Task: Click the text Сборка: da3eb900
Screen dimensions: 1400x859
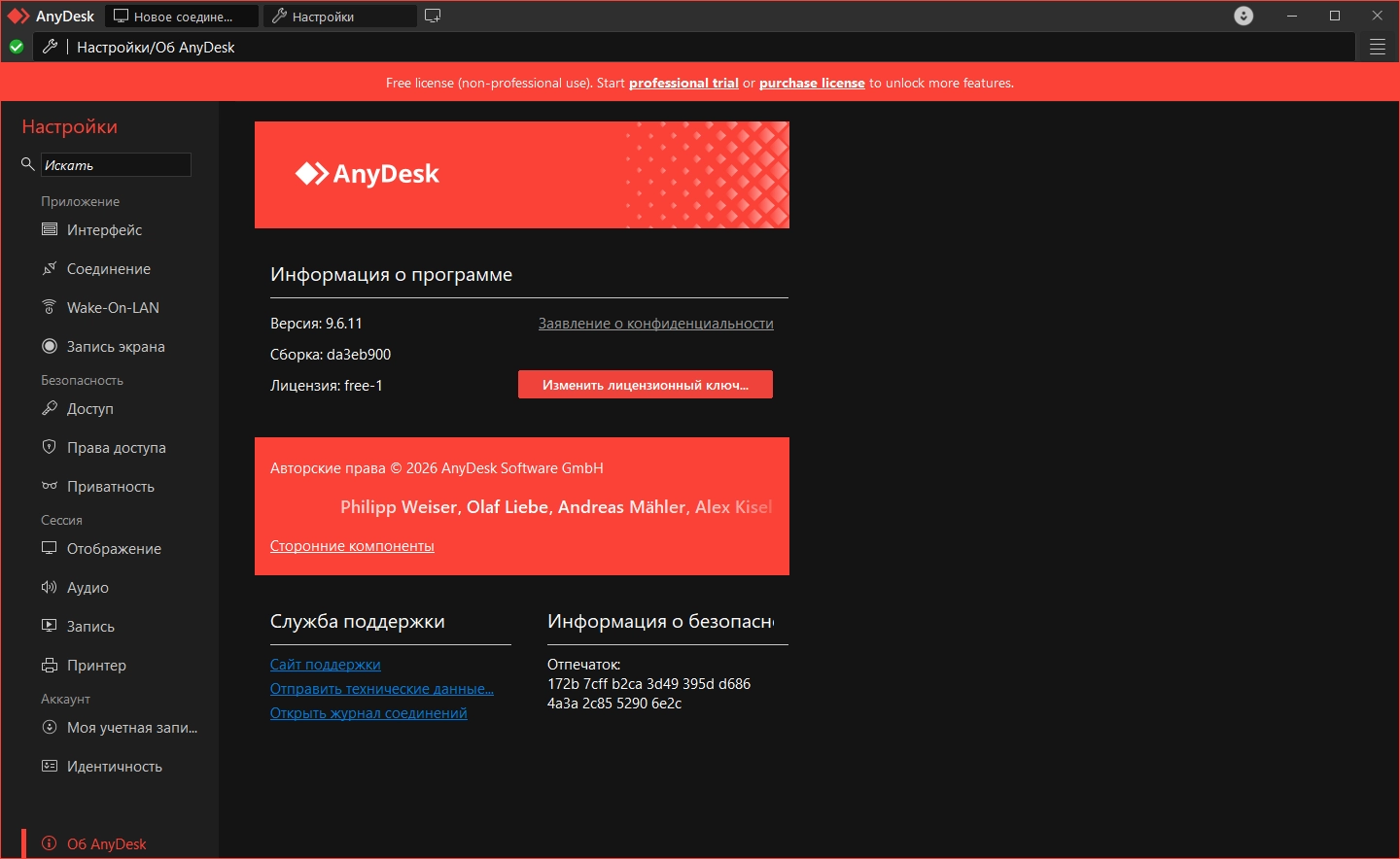Action: point(331,355)
